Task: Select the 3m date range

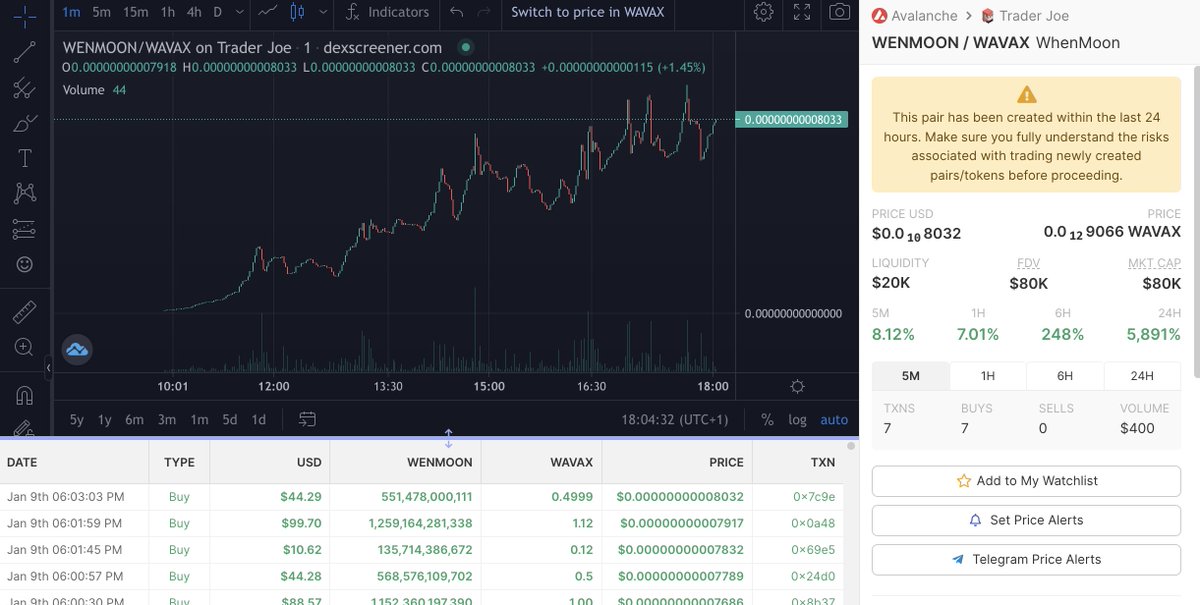Action: click(167, 420)
